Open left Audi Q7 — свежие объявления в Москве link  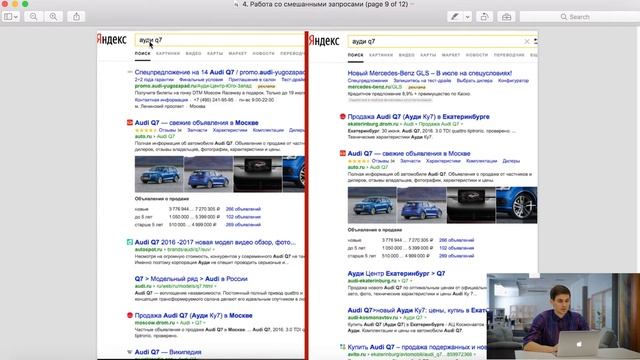coord(196,122)
